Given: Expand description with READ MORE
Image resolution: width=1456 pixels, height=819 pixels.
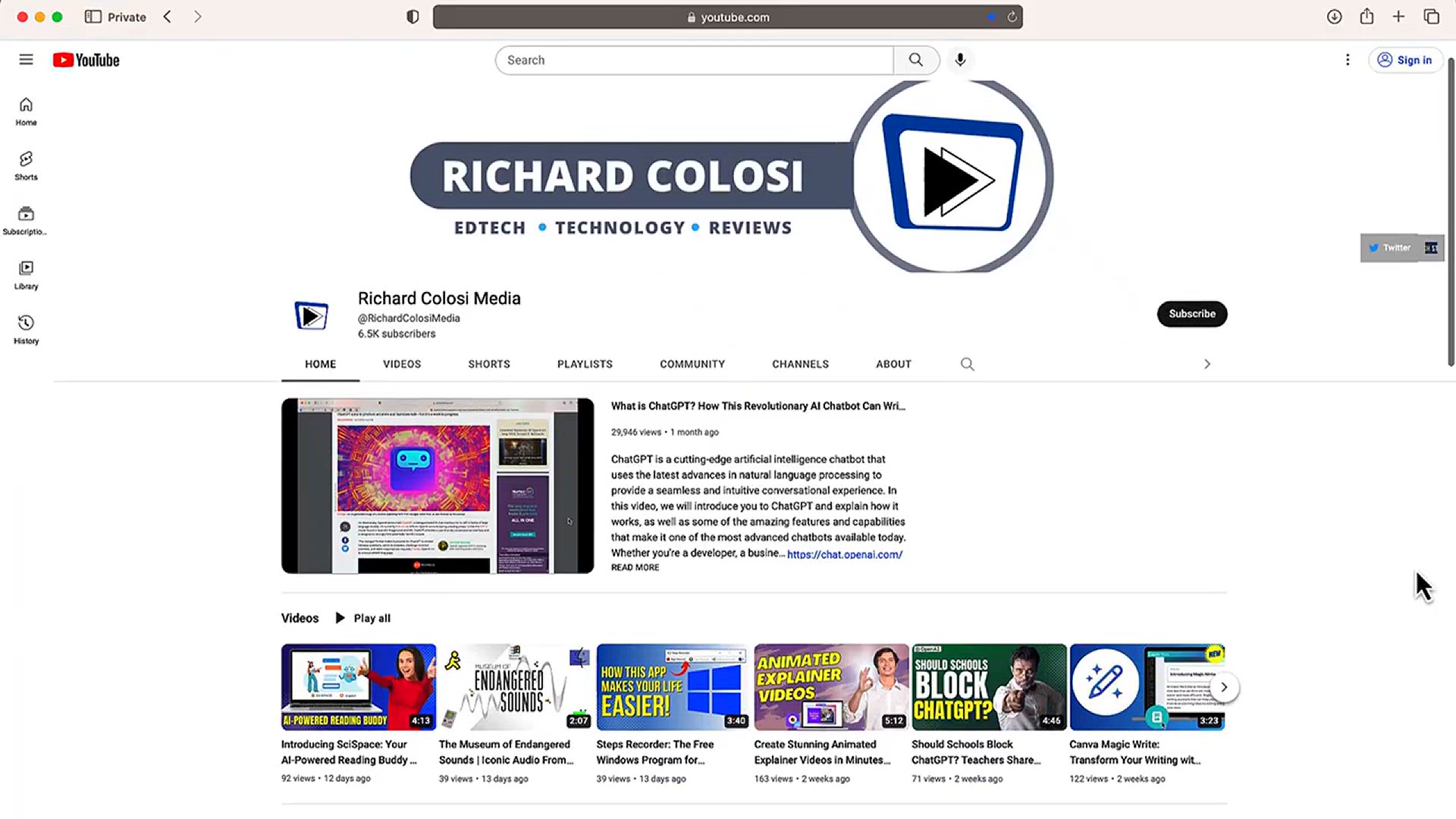Looking at the screenshot, I should coord(635,567).
